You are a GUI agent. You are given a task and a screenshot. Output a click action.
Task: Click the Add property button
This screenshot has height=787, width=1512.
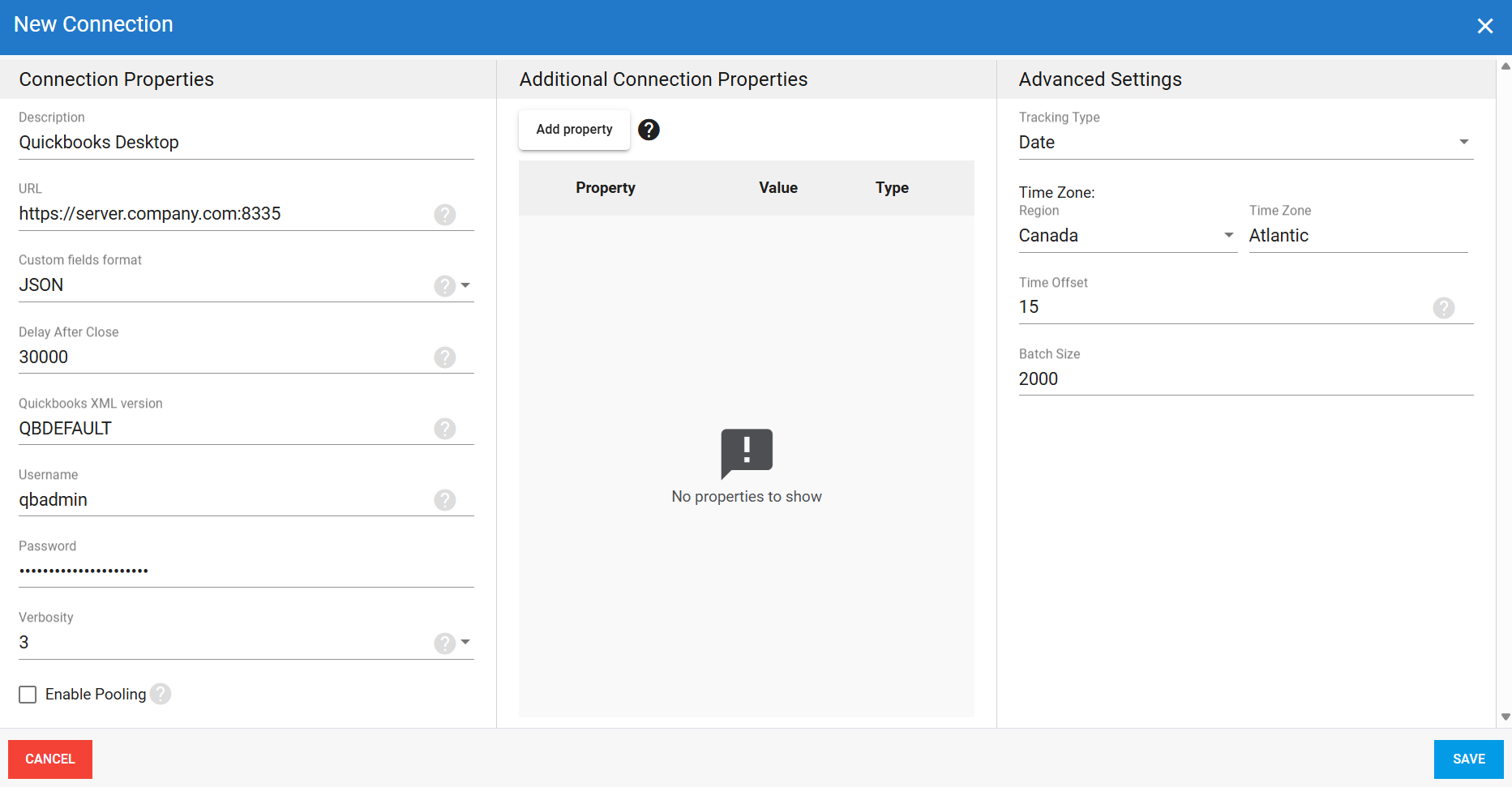click(574, 130)
